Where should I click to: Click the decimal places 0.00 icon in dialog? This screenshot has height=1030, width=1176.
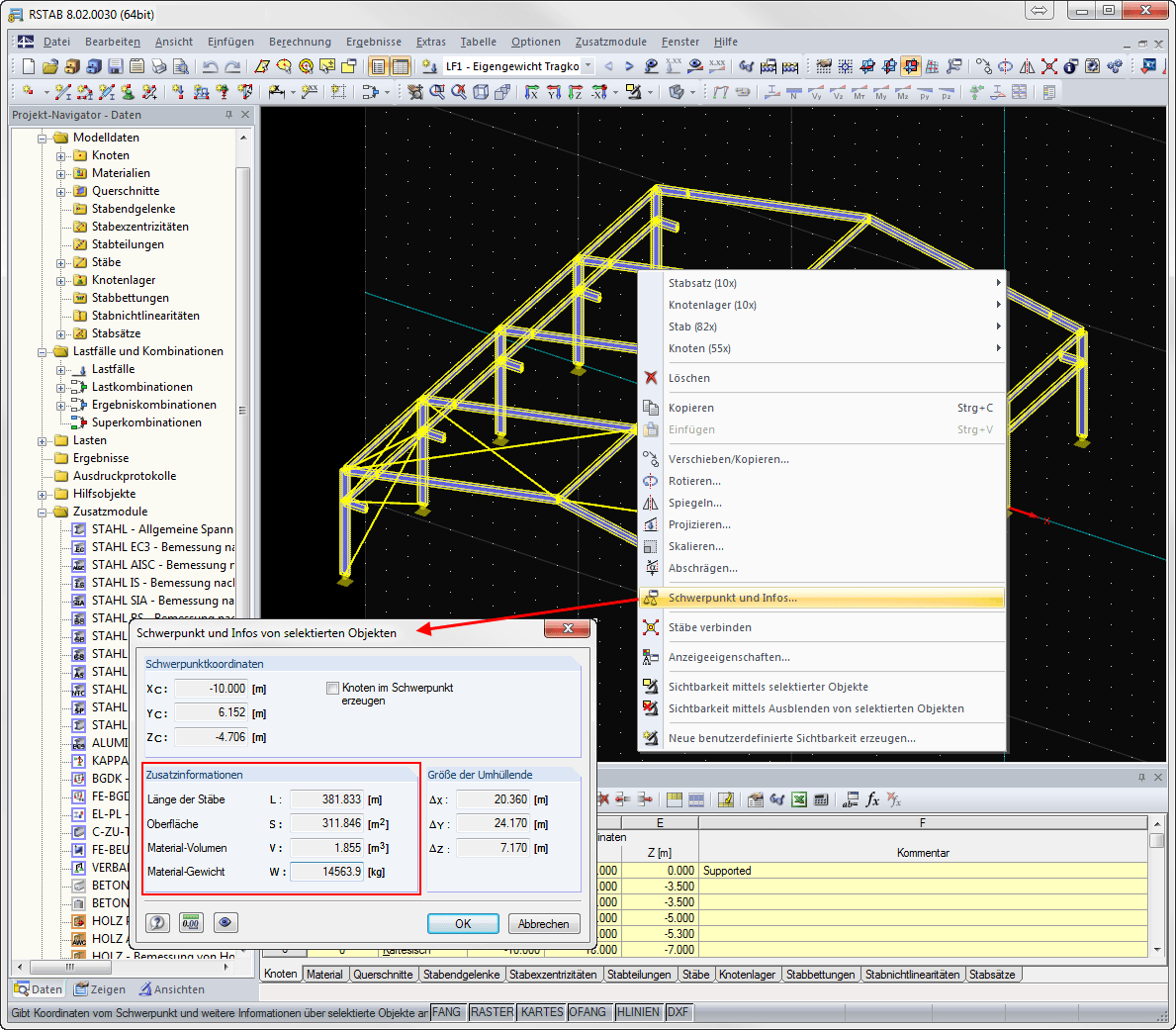191,923
